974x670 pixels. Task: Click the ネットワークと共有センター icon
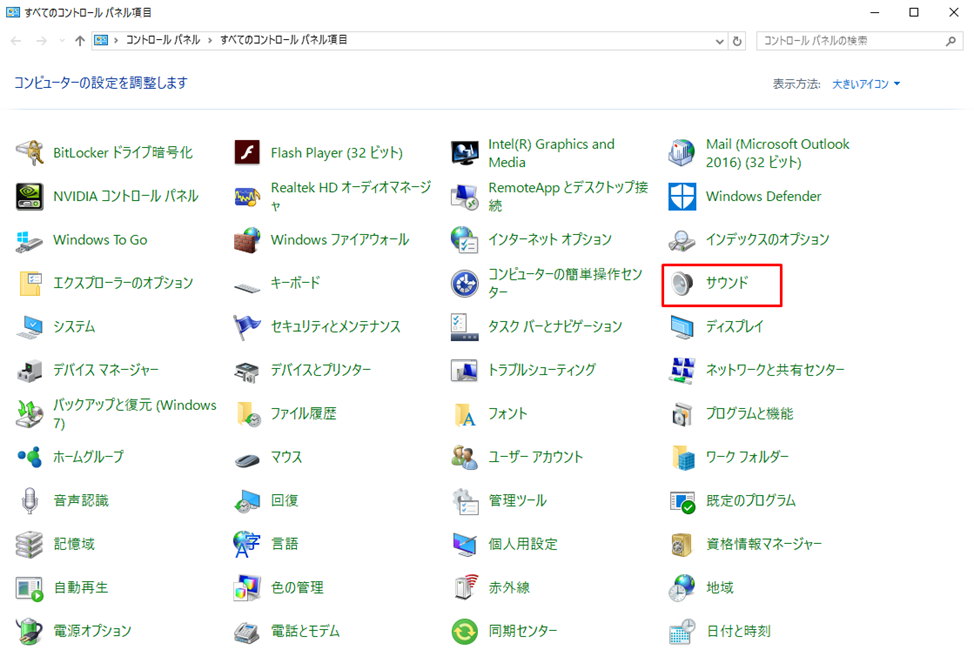682,370
